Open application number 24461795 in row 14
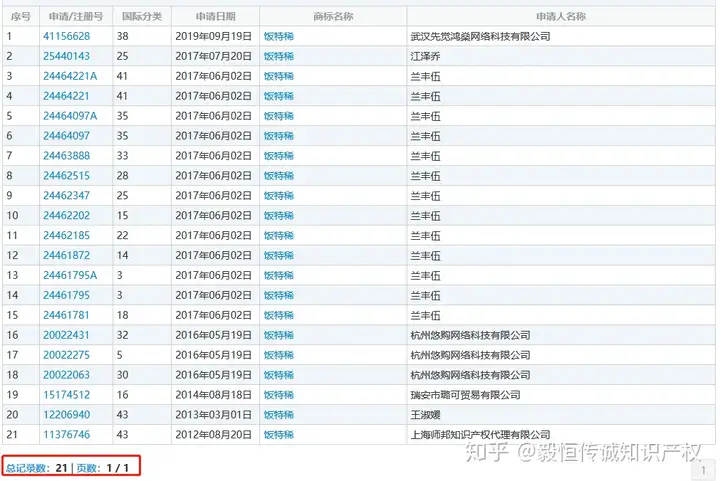This screenshot has width=720, height=481. pyautogui.click(x=67, y=295)
